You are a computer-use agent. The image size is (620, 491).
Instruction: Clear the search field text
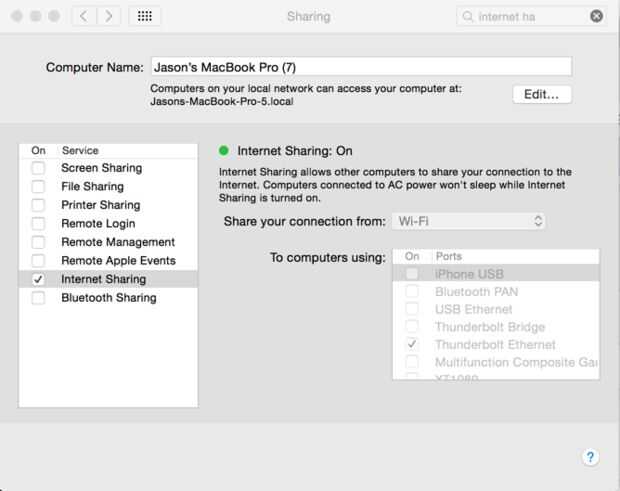click(x=596, y=16)
